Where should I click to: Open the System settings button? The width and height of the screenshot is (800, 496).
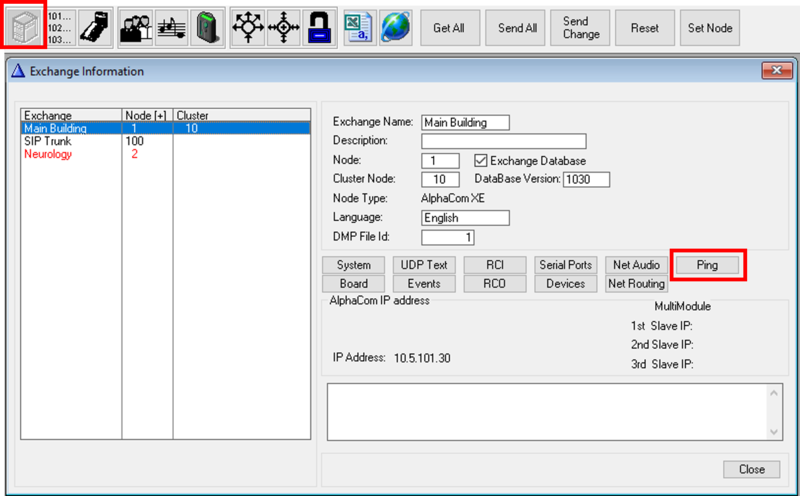click(x=354, y=265)
